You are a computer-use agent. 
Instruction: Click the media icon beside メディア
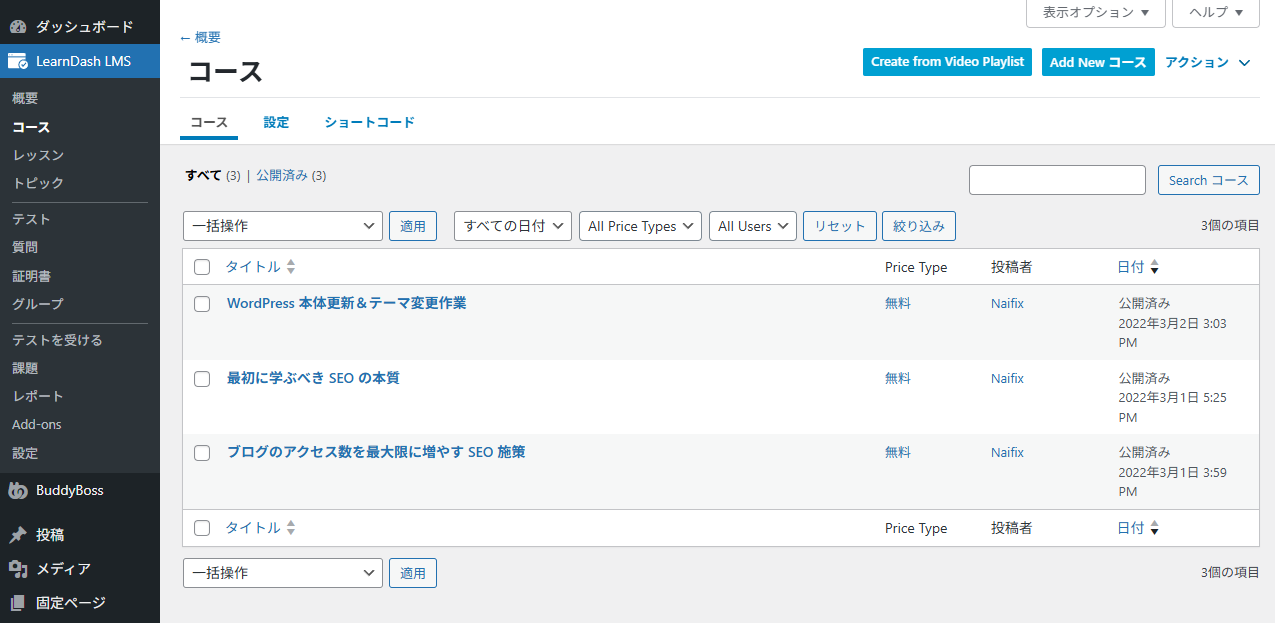tap(17, 569)
